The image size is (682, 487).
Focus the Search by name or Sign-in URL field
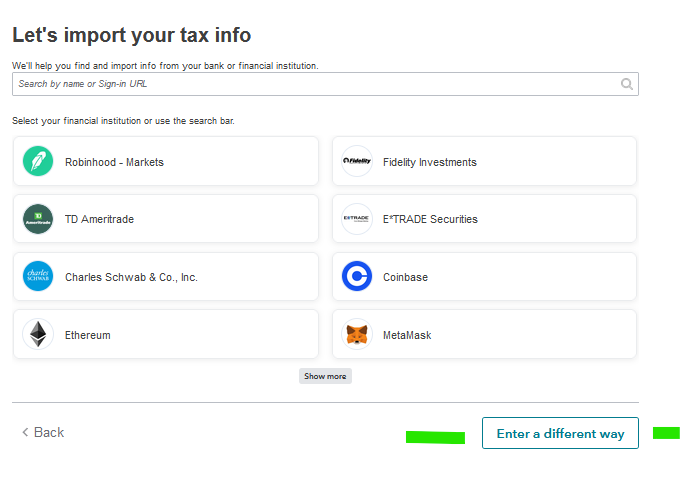coord(325,84)
